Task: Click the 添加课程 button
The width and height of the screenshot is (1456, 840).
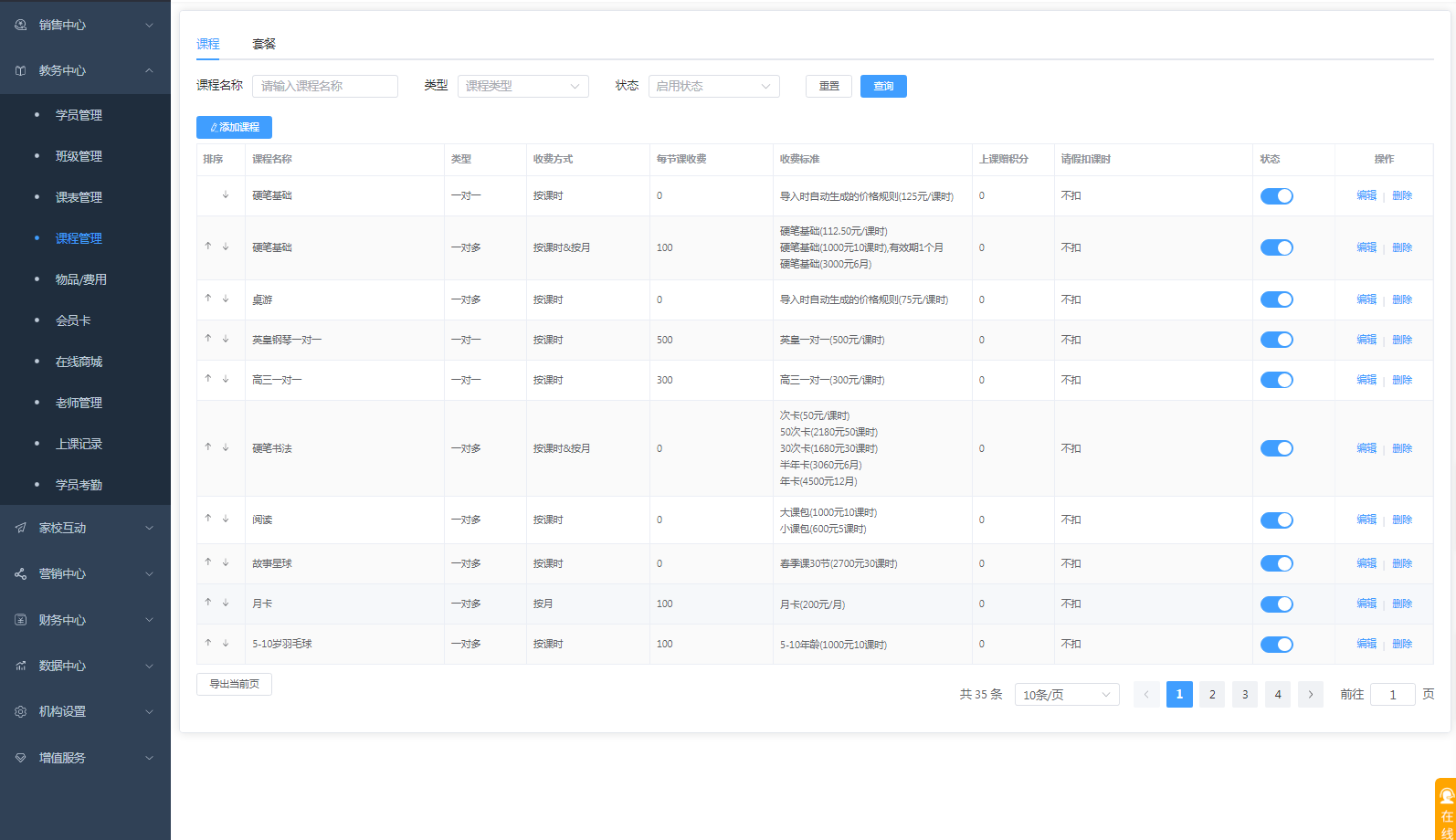Action: (234, 127)
